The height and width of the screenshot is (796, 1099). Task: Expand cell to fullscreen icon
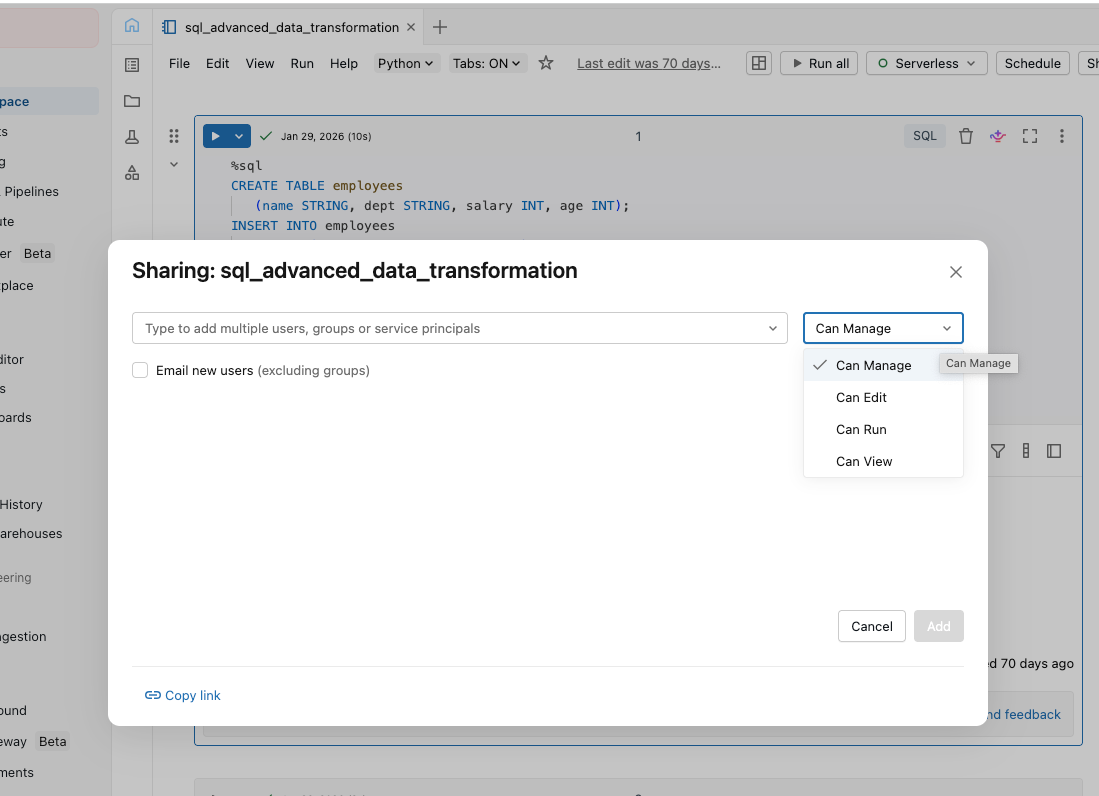1030,136
